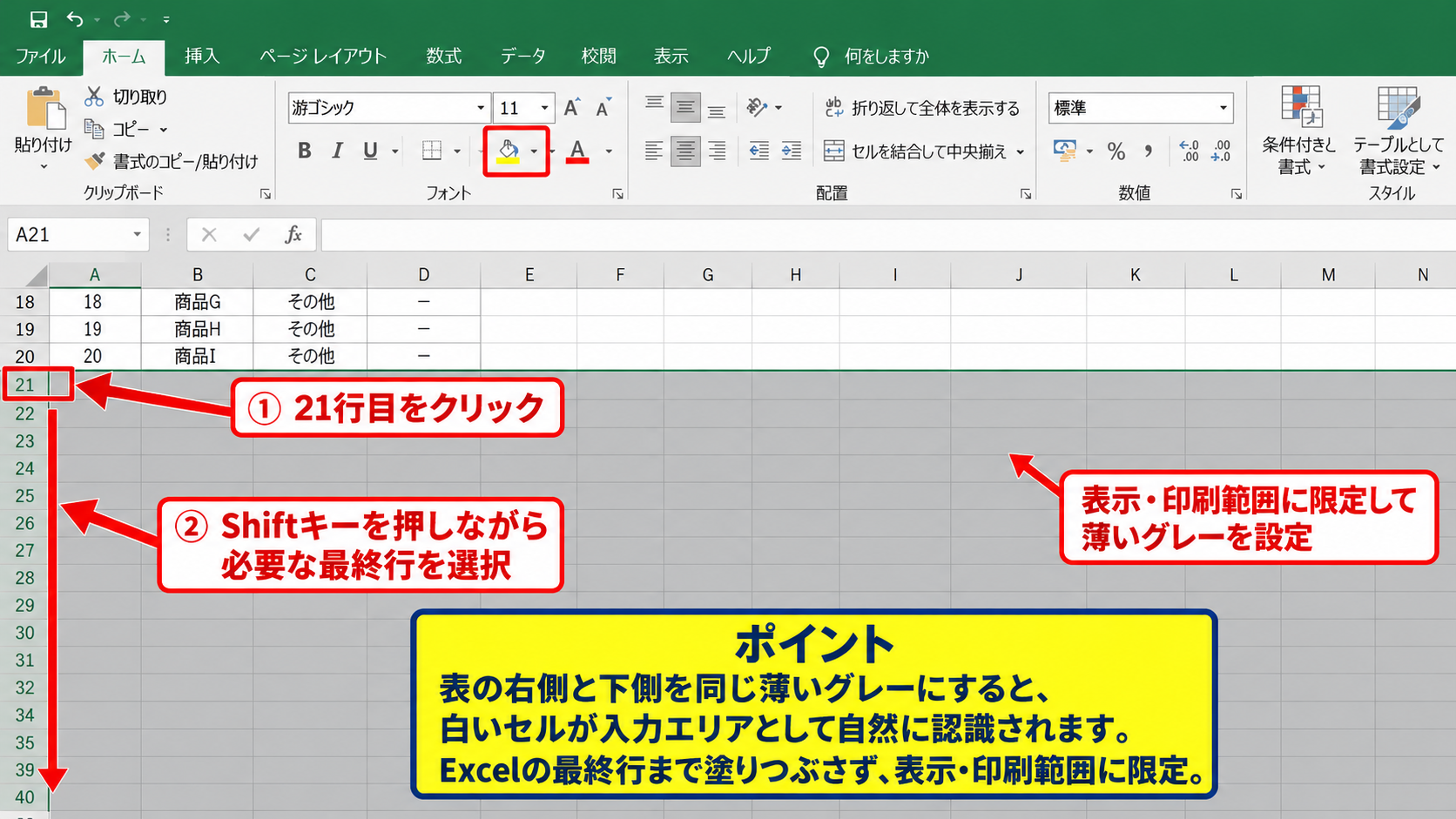1456x819 pixels.
Task: Click the insert function fx icon
Action: (x=293, y=234)
